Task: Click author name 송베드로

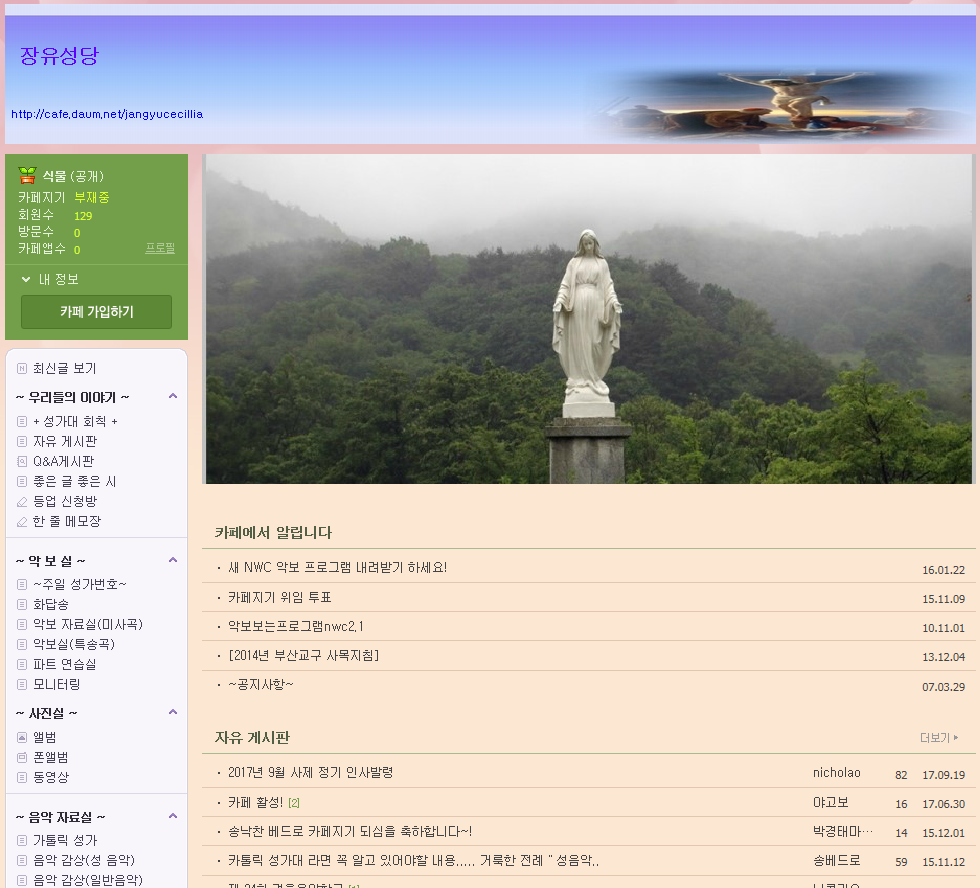Action: [x=836, y=861]
